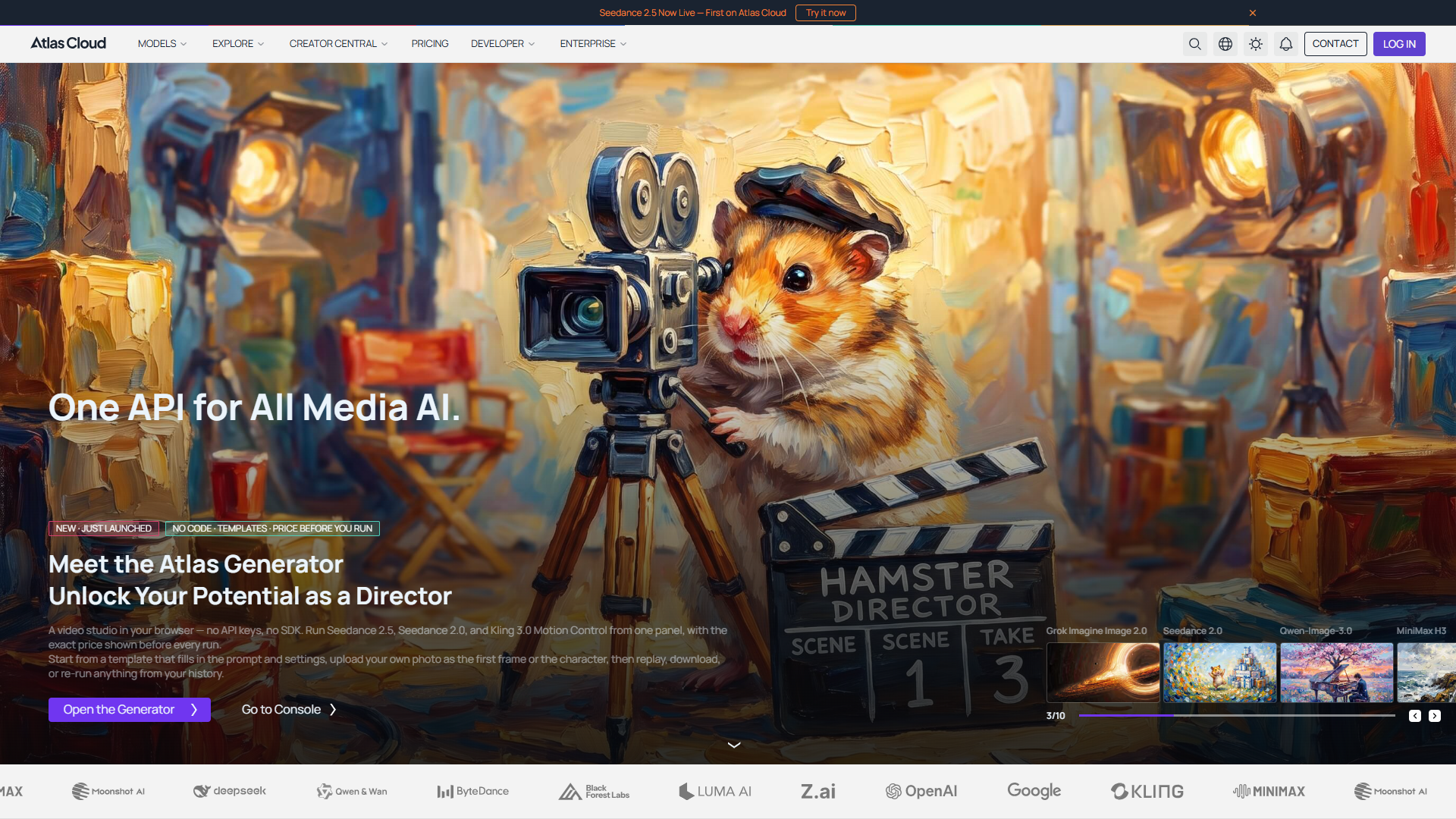Click the Google logo
Image resolution: width=1456 pixels, height=819 pixels.
pos(1034,791)
